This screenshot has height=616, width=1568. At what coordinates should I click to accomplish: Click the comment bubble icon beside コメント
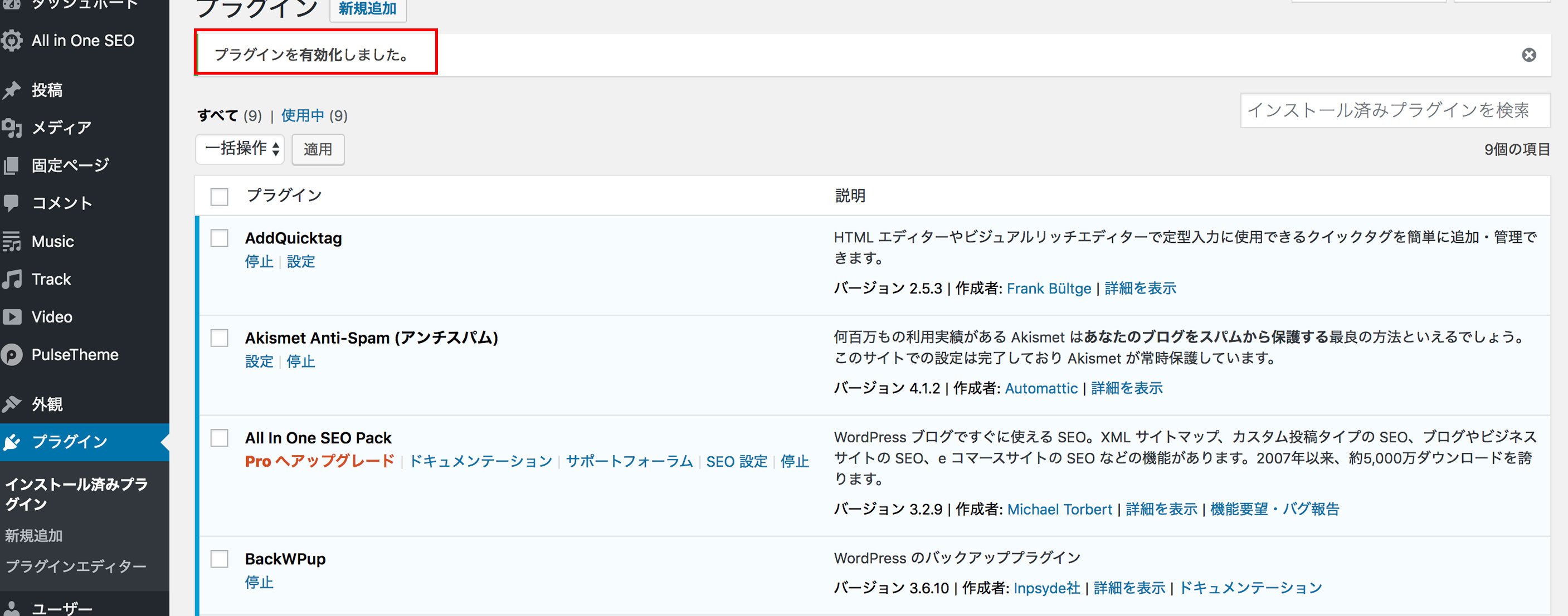[11, 203]
